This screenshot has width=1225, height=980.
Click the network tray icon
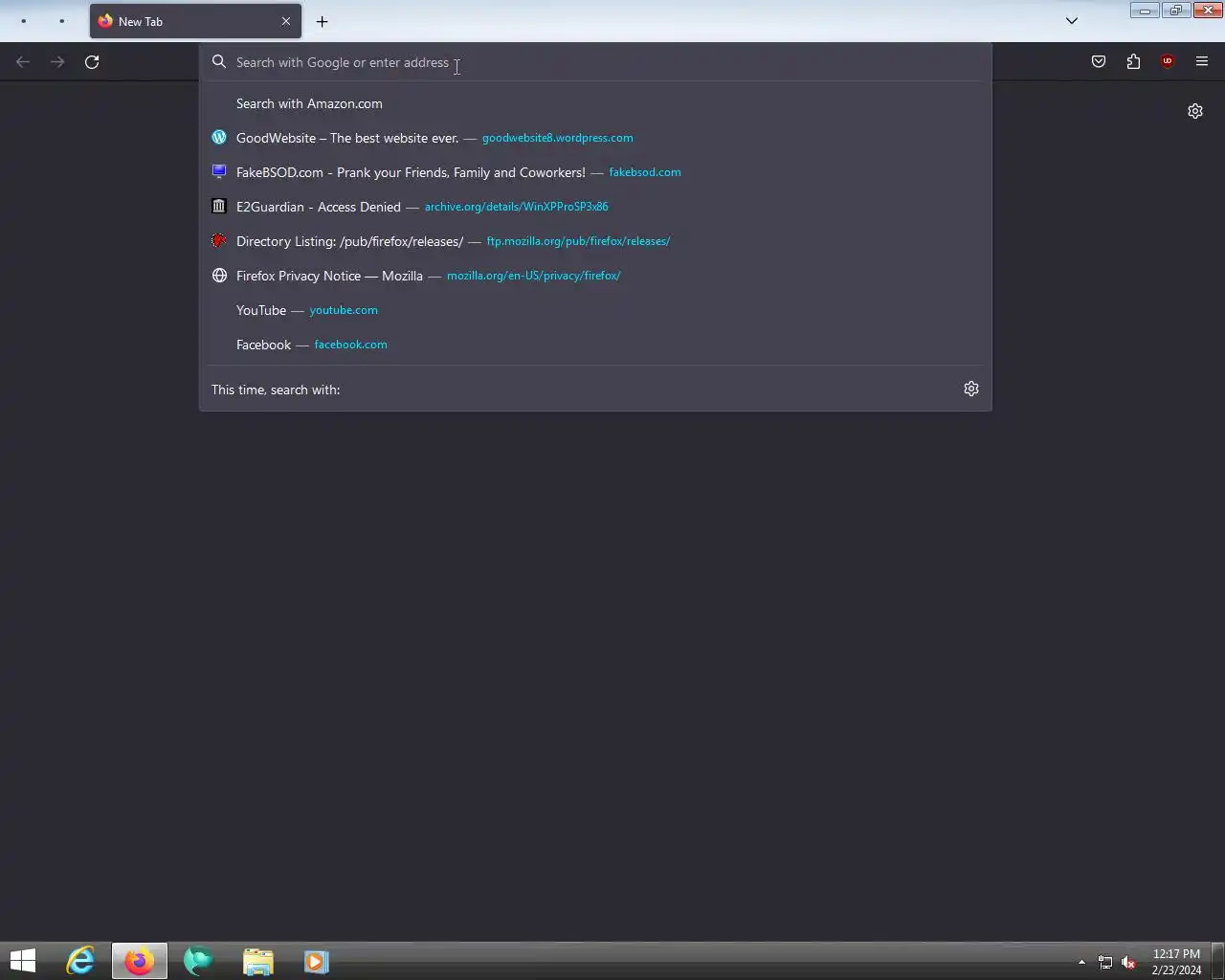[x=1105, y=962]
